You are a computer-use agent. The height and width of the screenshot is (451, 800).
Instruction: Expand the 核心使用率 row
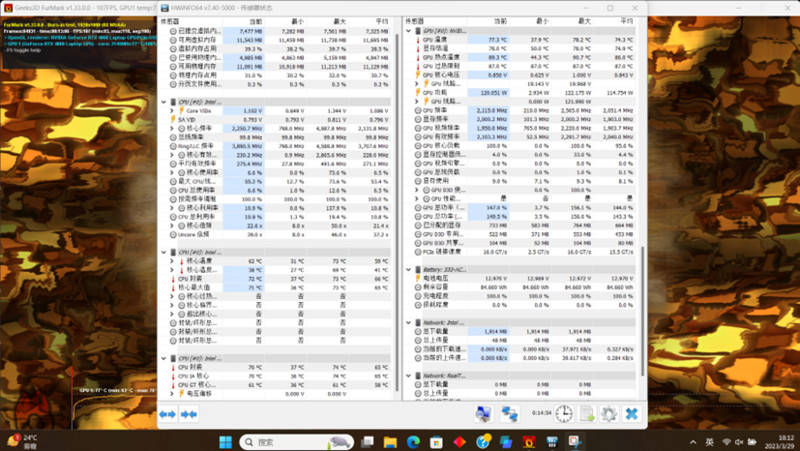pyautogui.click(x=172, y=172)
